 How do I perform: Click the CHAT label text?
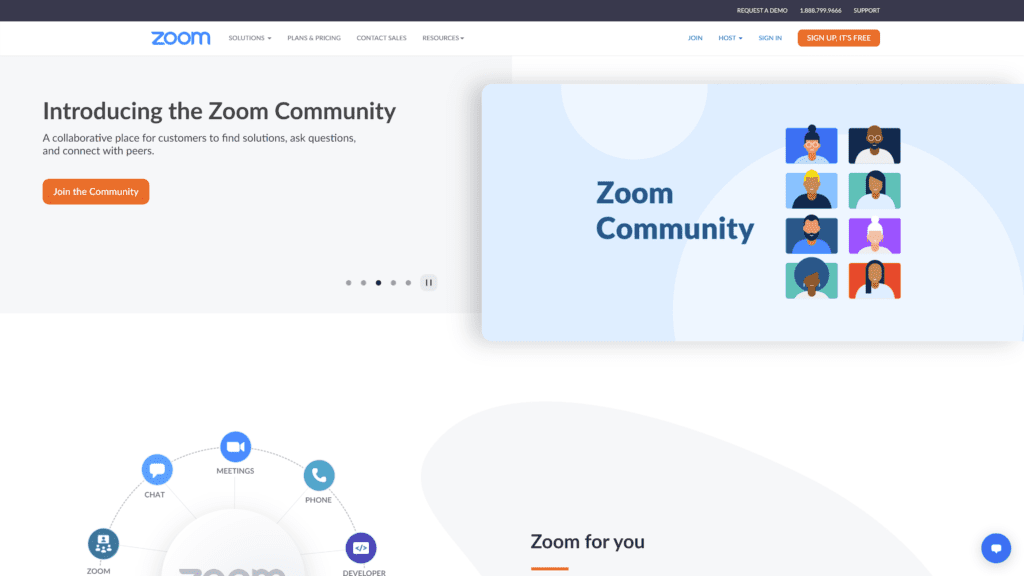[155, 495]
